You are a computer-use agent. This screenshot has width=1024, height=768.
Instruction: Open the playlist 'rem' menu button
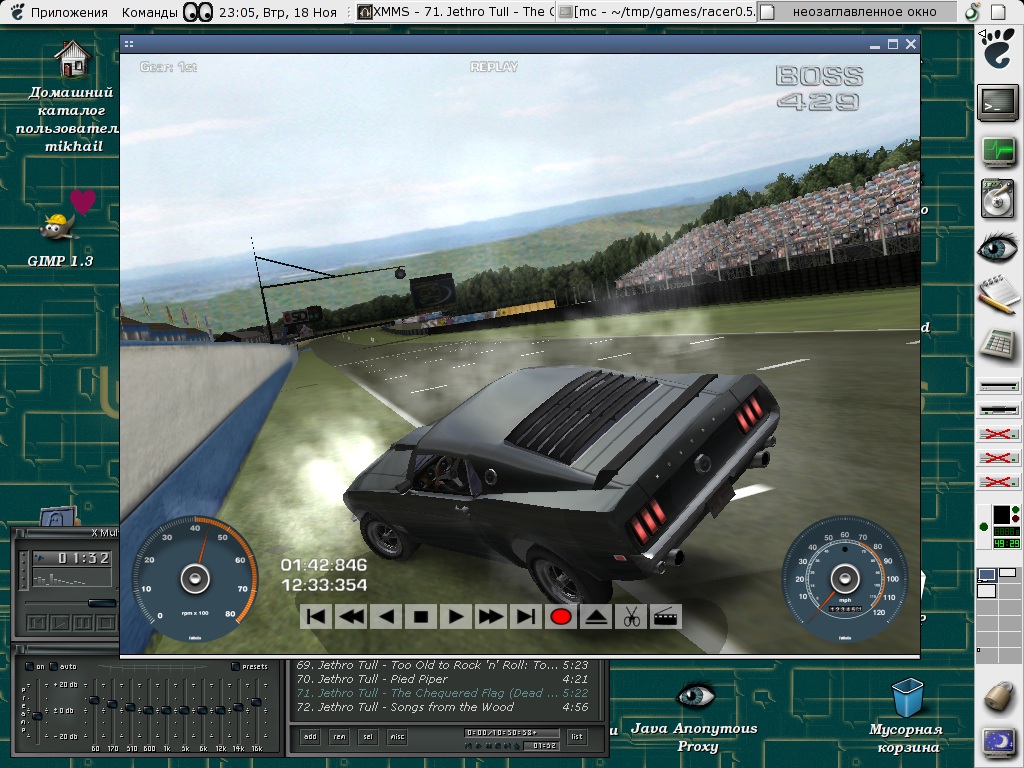pyautogui.click(x=340, y=737)
